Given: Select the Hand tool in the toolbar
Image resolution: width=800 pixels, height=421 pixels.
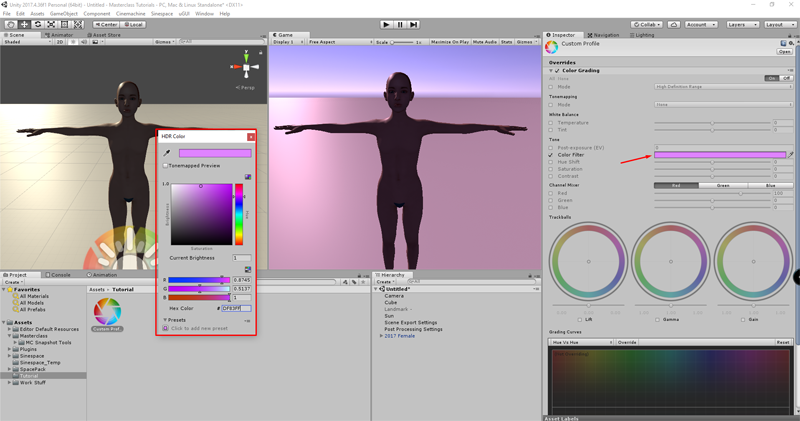Looking at the screenshot, I should coord(11,24).
